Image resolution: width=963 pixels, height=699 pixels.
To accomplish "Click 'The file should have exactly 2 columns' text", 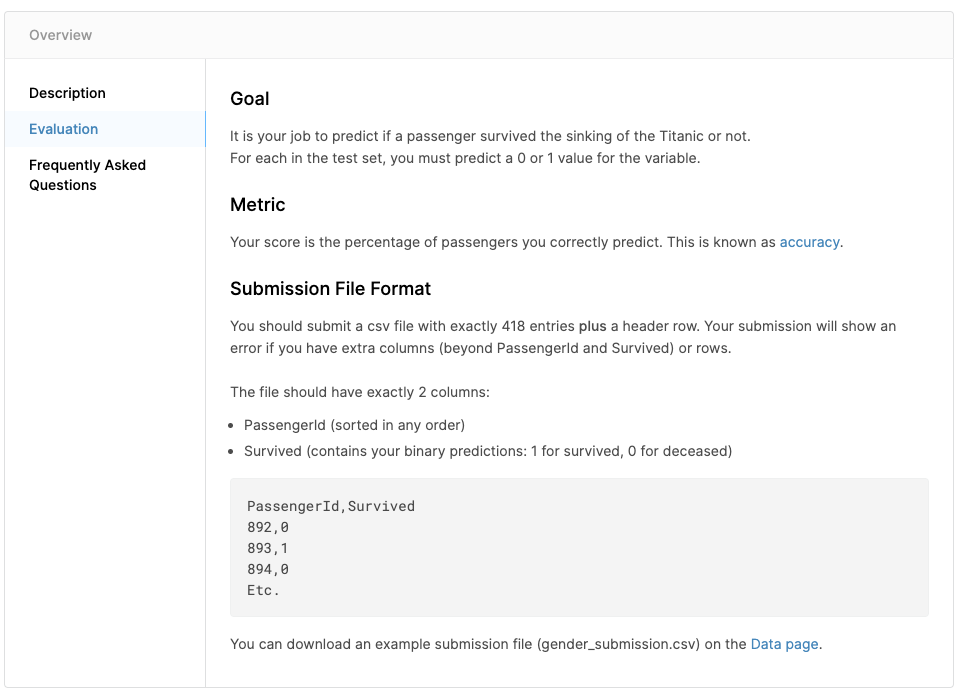I will pos(360,392).
